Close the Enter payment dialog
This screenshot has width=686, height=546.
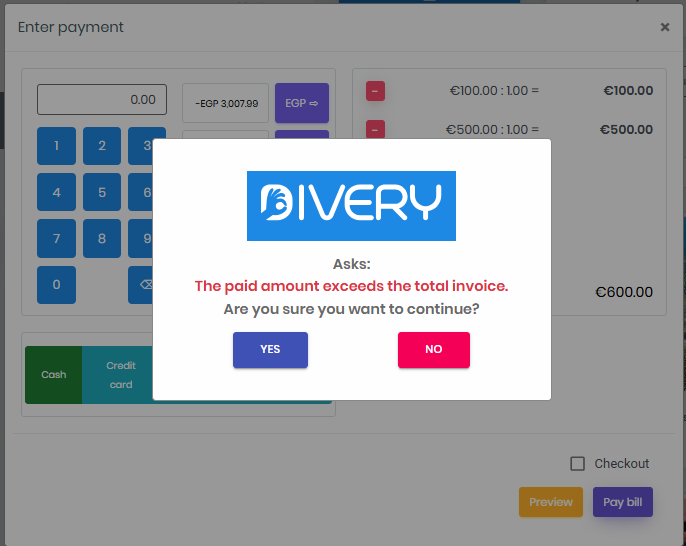(665, 27)
